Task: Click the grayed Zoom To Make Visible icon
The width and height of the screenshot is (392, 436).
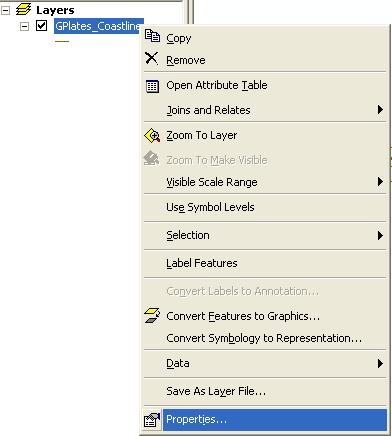Action: [x=152, y=158]
